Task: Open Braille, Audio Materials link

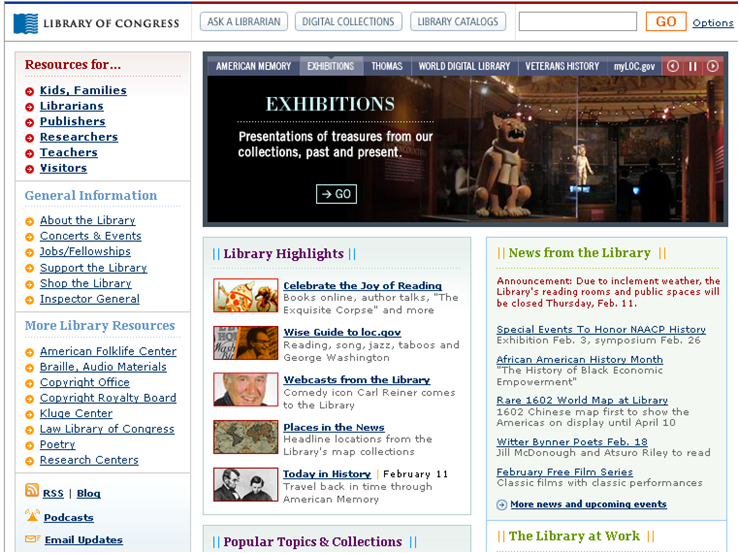Action: [x=103, y=367]
